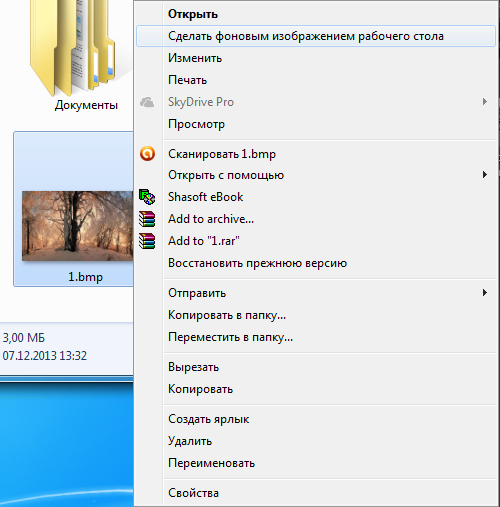The width and height of the screenshot is (500, 507).
Task: Expand the Открыть с помощью submenu arrow
Action: click(485, 175)
